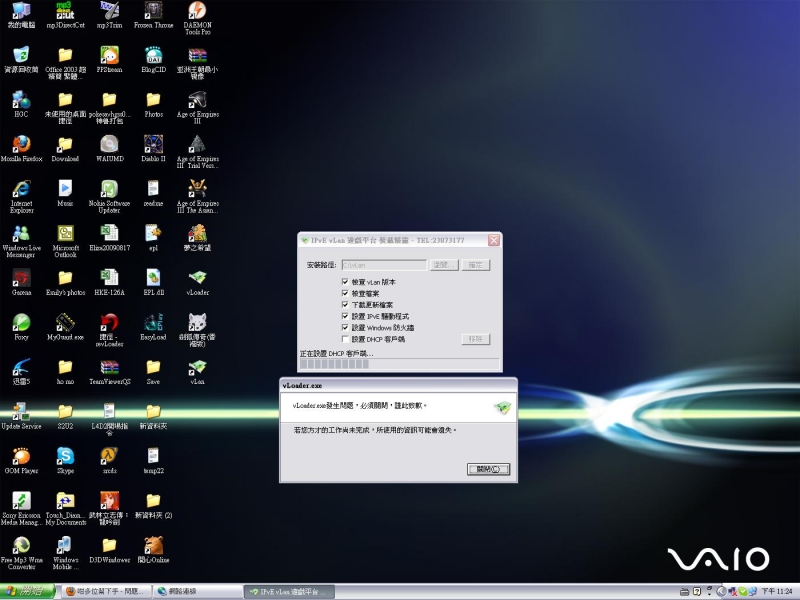800x600 pixels.
Task: Toggle the 下載更新檔案 checkbox
Action: pos(346,305)
